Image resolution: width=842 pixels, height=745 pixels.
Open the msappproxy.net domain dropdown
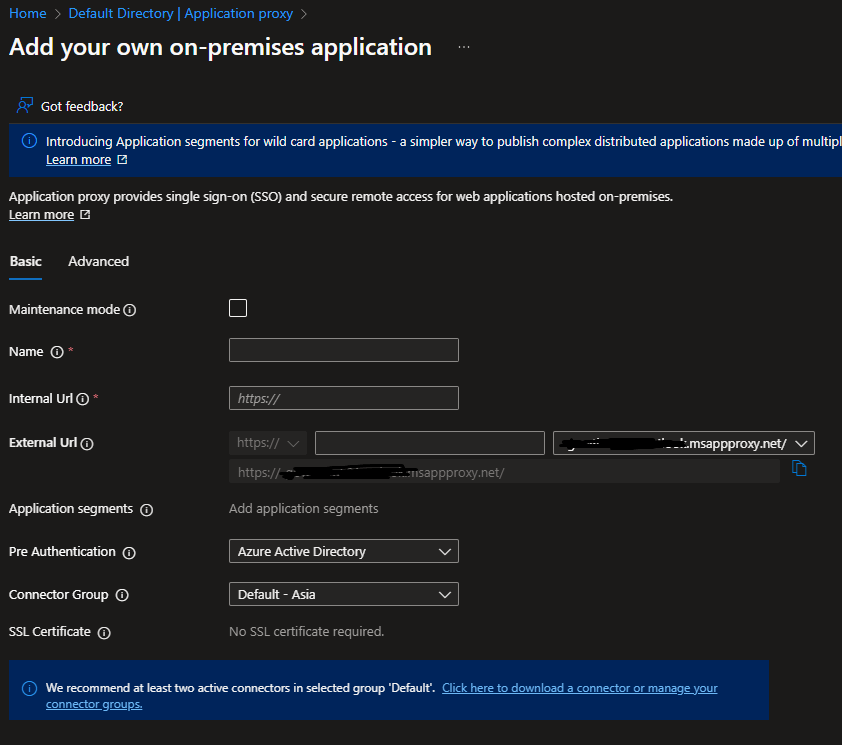click(805, 442)
